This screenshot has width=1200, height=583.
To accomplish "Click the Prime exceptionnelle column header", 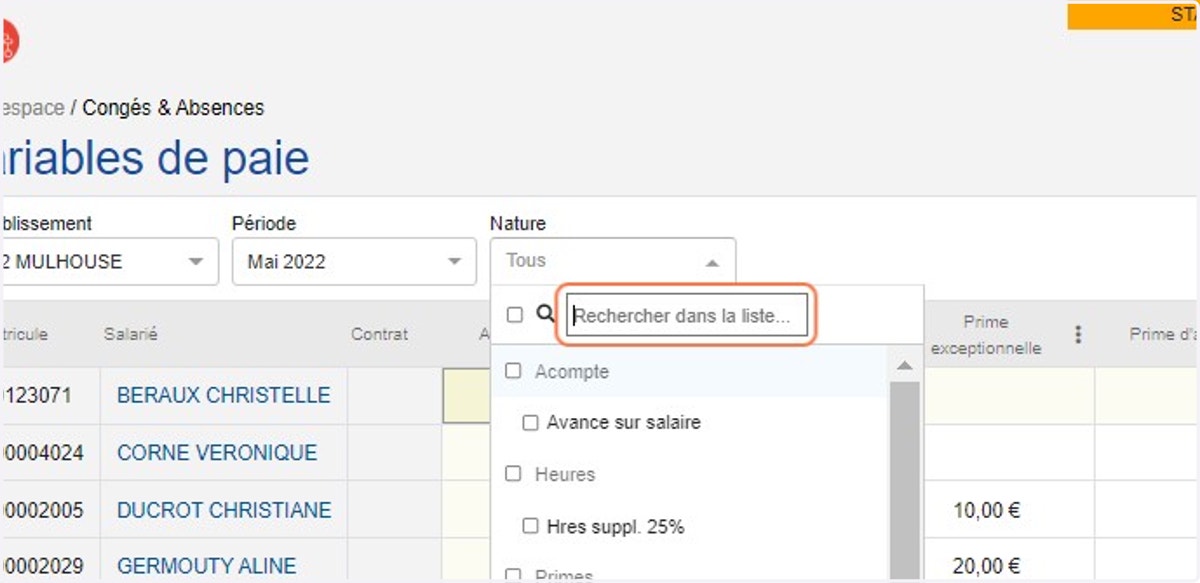I will pos(986,335).
